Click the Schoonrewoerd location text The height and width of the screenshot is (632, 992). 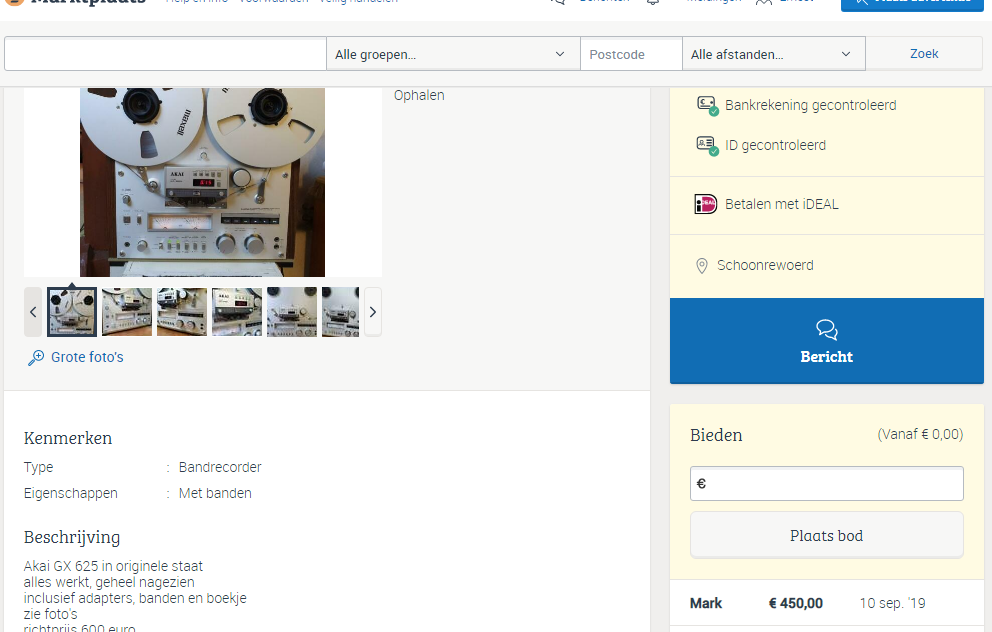point(765,265)
